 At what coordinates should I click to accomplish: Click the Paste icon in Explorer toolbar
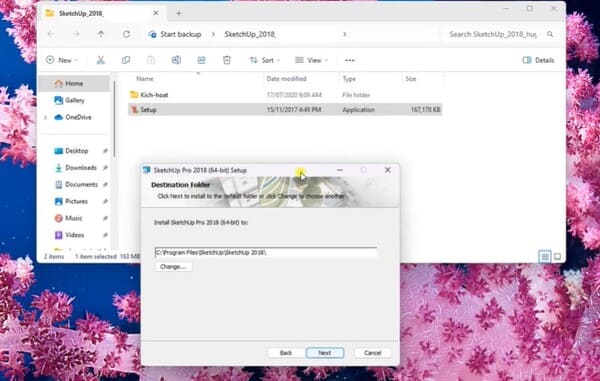click(x=151, y=60)
